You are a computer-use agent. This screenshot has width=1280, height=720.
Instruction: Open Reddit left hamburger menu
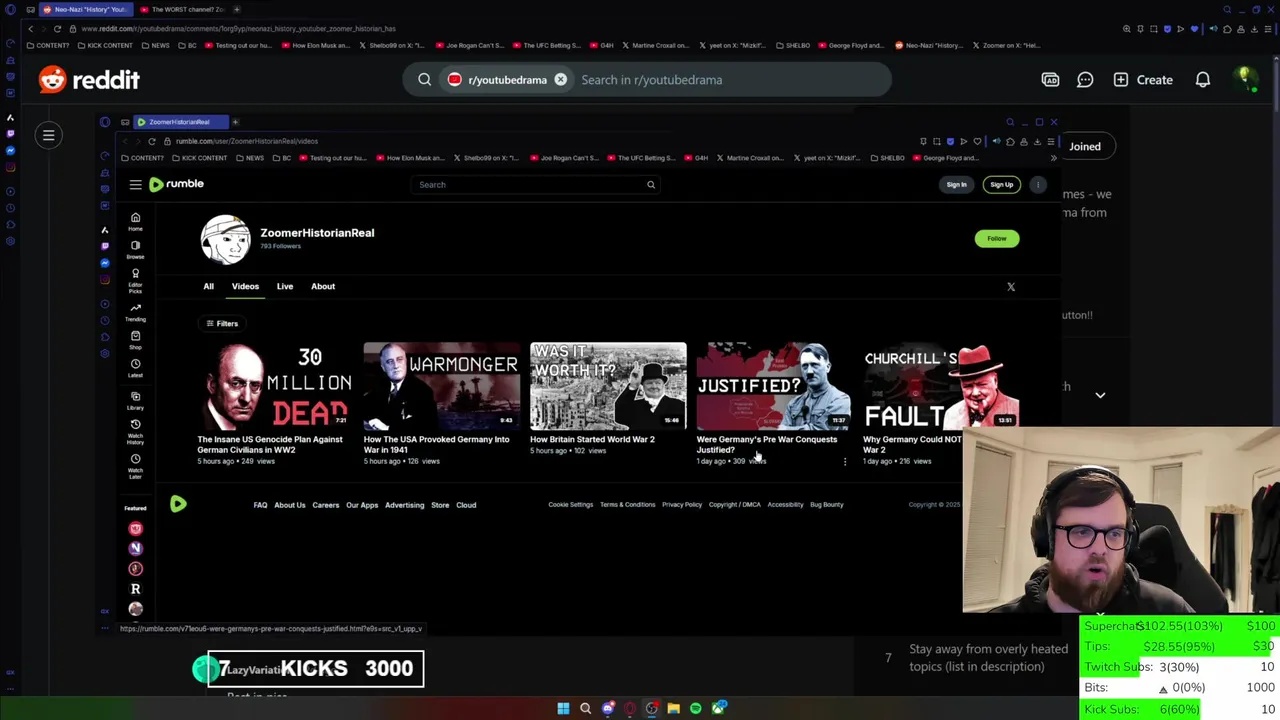coord(48,135)
